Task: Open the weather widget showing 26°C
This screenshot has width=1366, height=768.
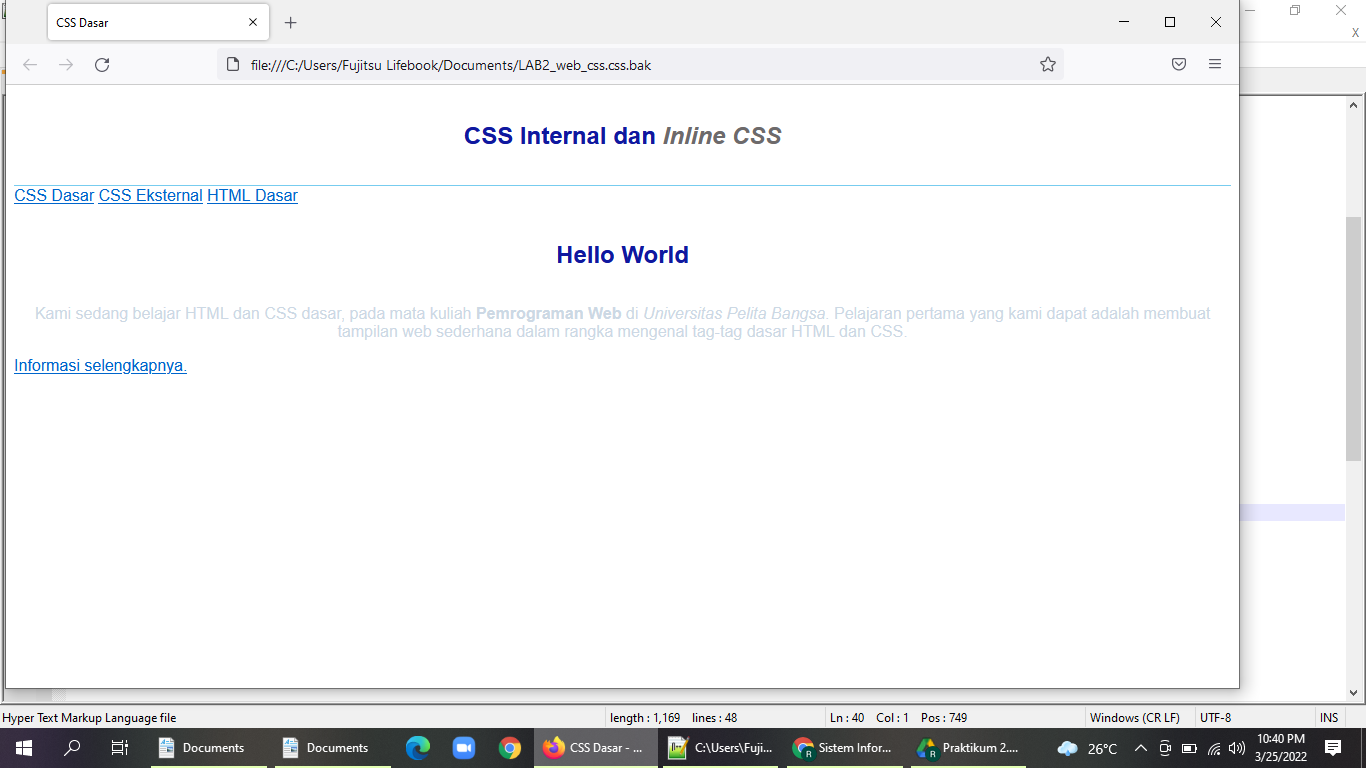Action: click(1088, 748)
